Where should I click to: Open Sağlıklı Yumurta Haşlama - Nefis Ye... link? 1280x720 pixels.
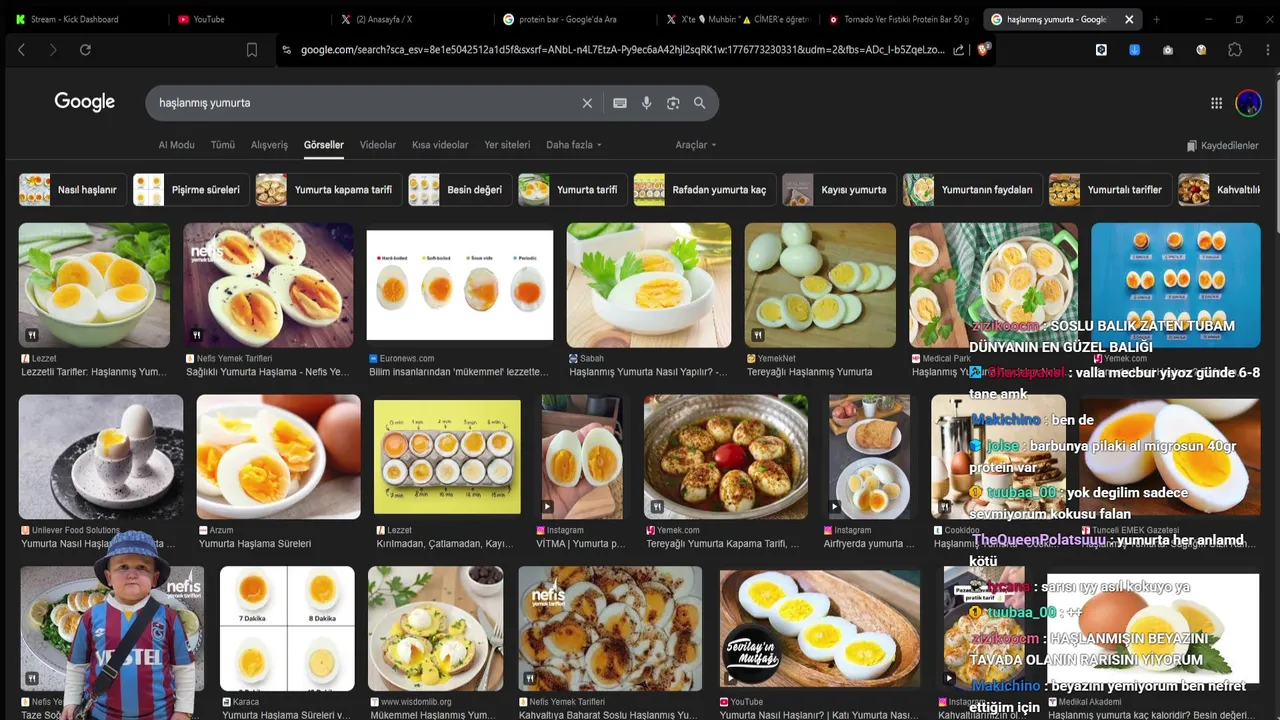[268, 372]
